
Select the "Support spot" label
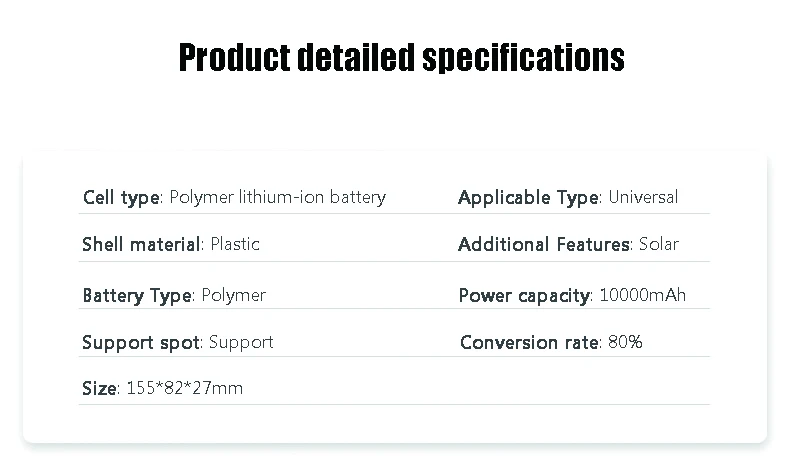141,342
